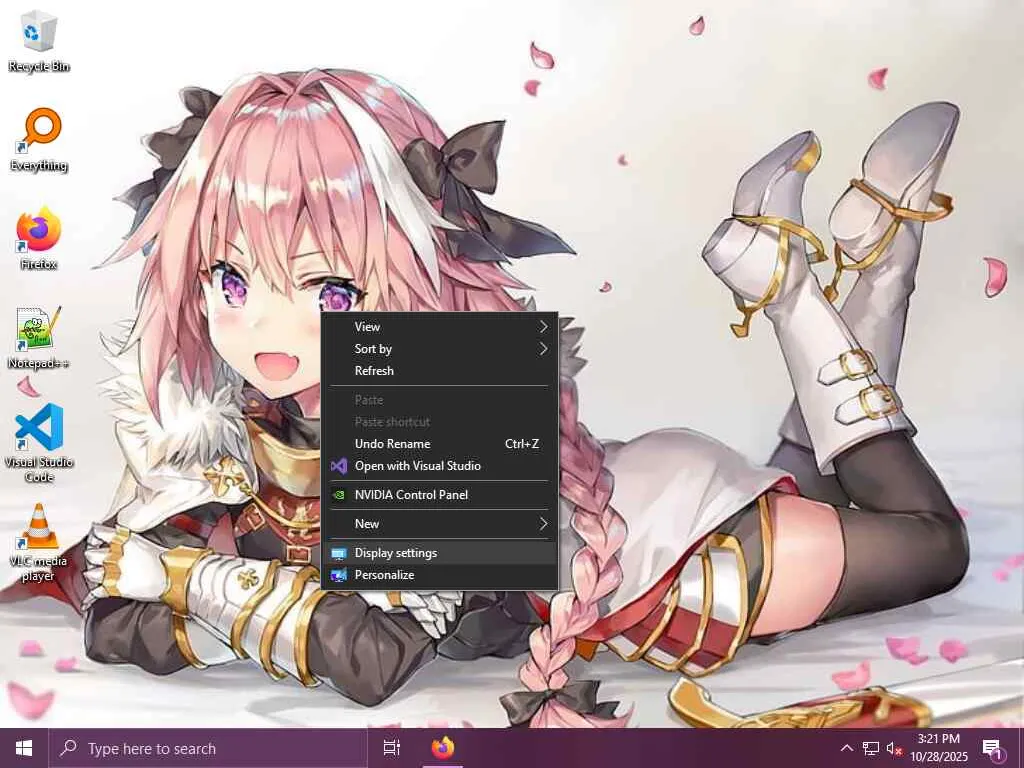Choose Refresh from the context menu
The height and width of the screenshot is (768, 1024).
coord(440,370)
